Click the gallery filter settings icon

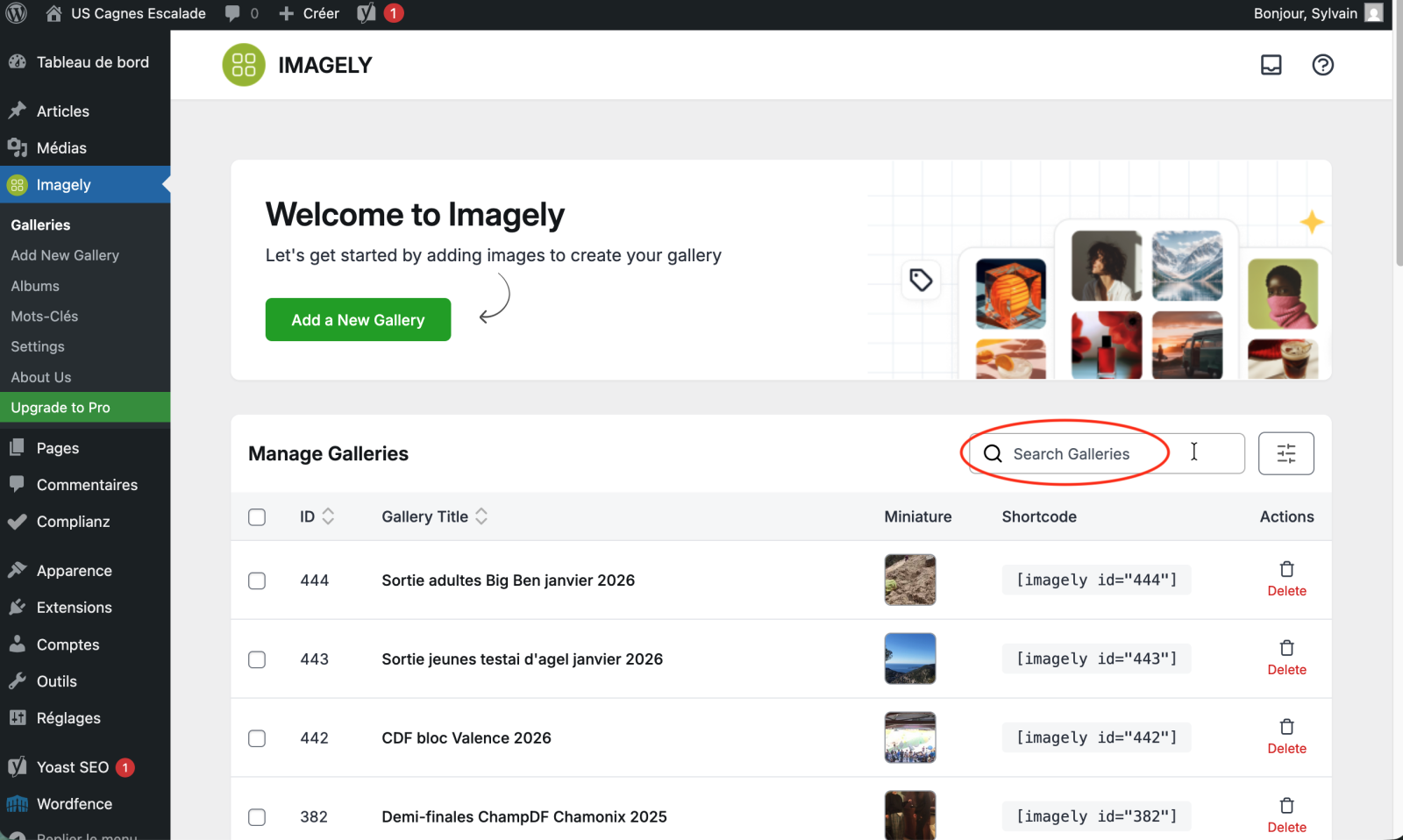(1285, 453)
